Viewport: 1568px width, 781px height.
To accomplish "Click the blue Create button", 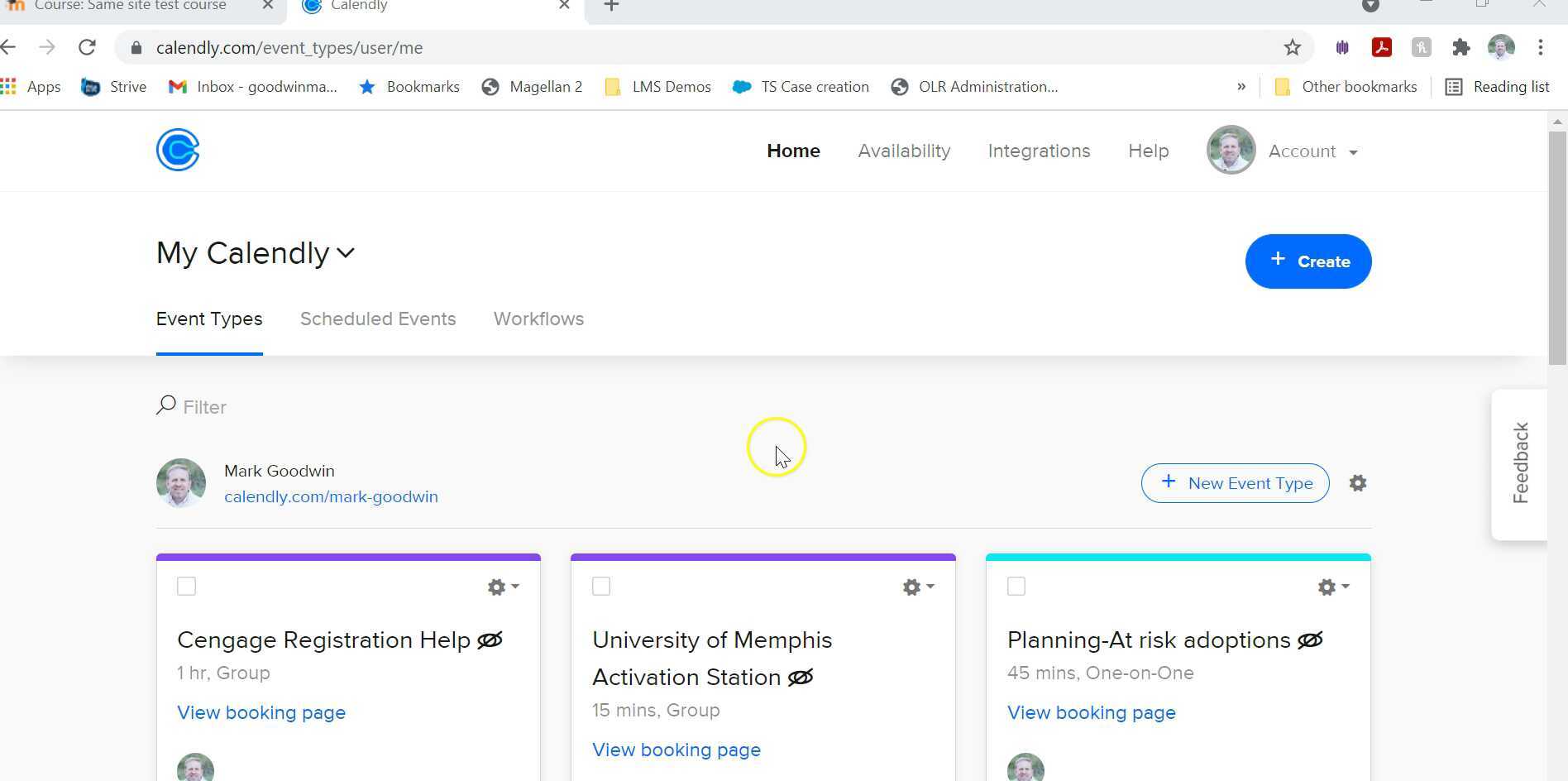I will [1308, 261].
